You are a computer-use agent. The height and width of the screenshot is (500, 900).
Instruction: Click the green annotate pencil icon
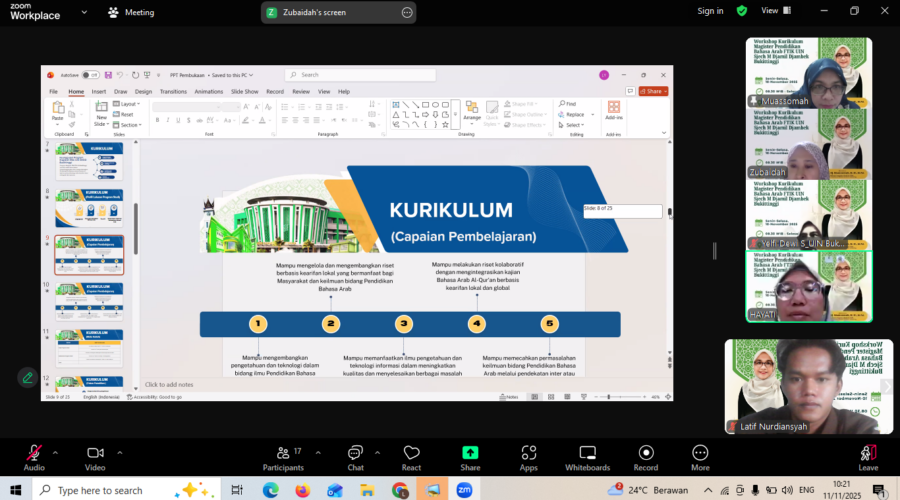tap(27, 377)
